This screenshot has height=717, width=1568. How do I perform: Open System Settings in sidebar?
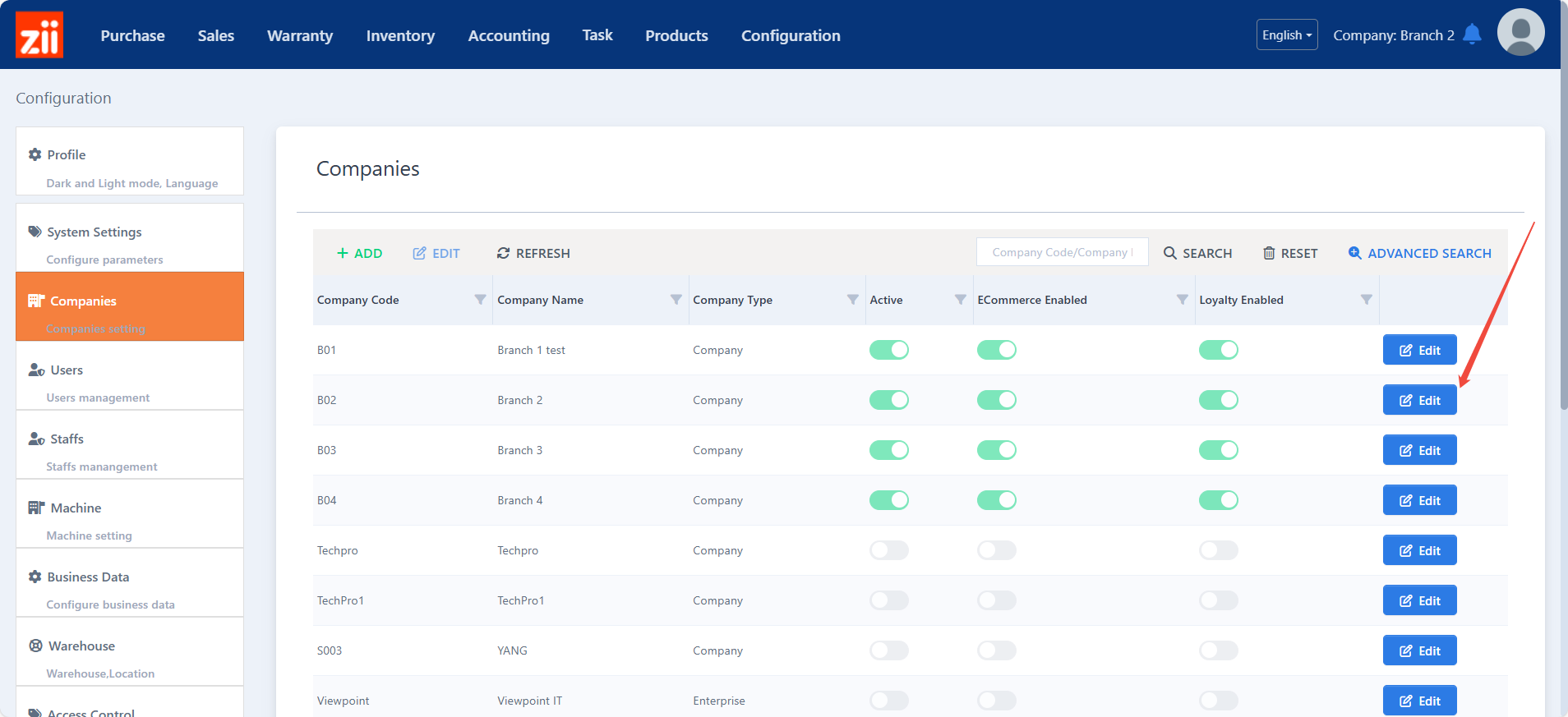[130, 238]
